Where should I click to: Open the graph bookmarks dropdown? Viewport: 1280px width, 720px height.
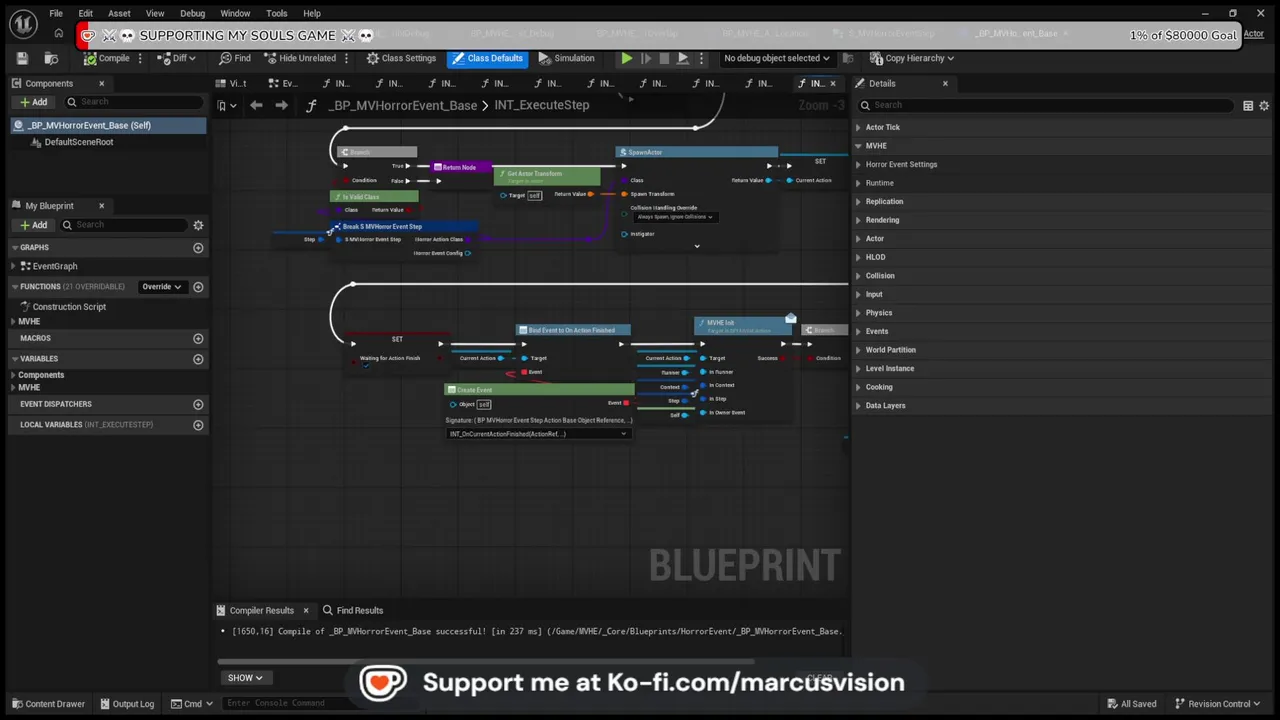227,105
